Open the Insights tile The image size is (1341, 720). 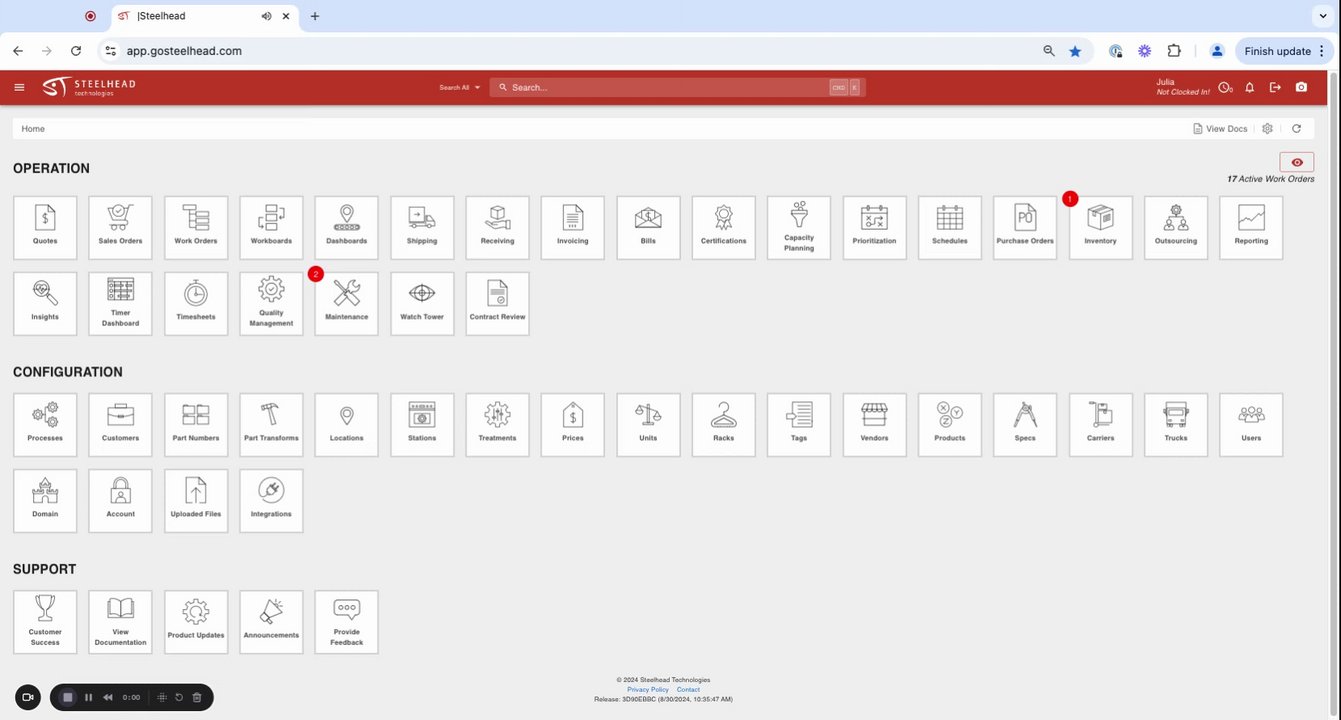(45, 304)
